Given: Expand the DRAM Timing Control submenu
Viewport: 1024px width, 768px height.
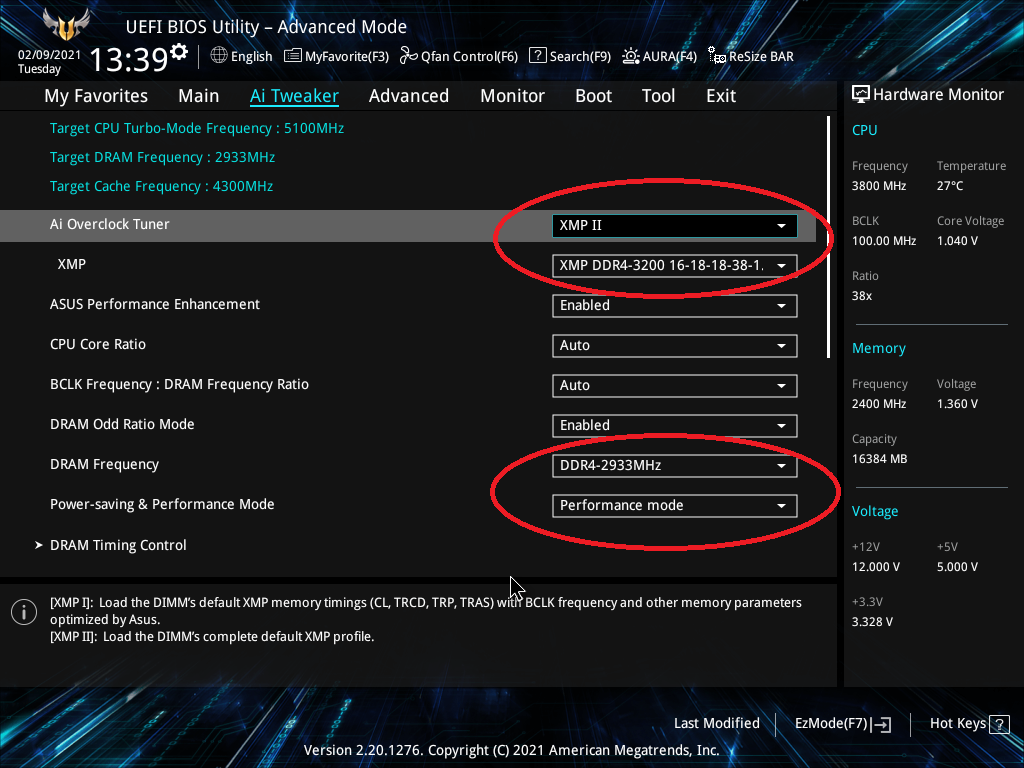Looking at the screenshot, I should point(118,545).
